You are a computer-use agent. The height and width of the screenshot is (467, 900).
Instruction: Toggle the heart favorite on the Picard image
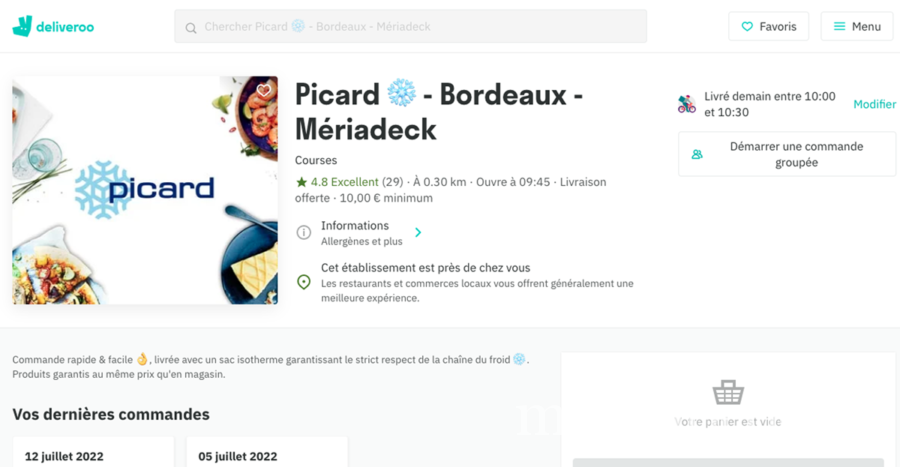pyautogui.click(x=264, y=91)
